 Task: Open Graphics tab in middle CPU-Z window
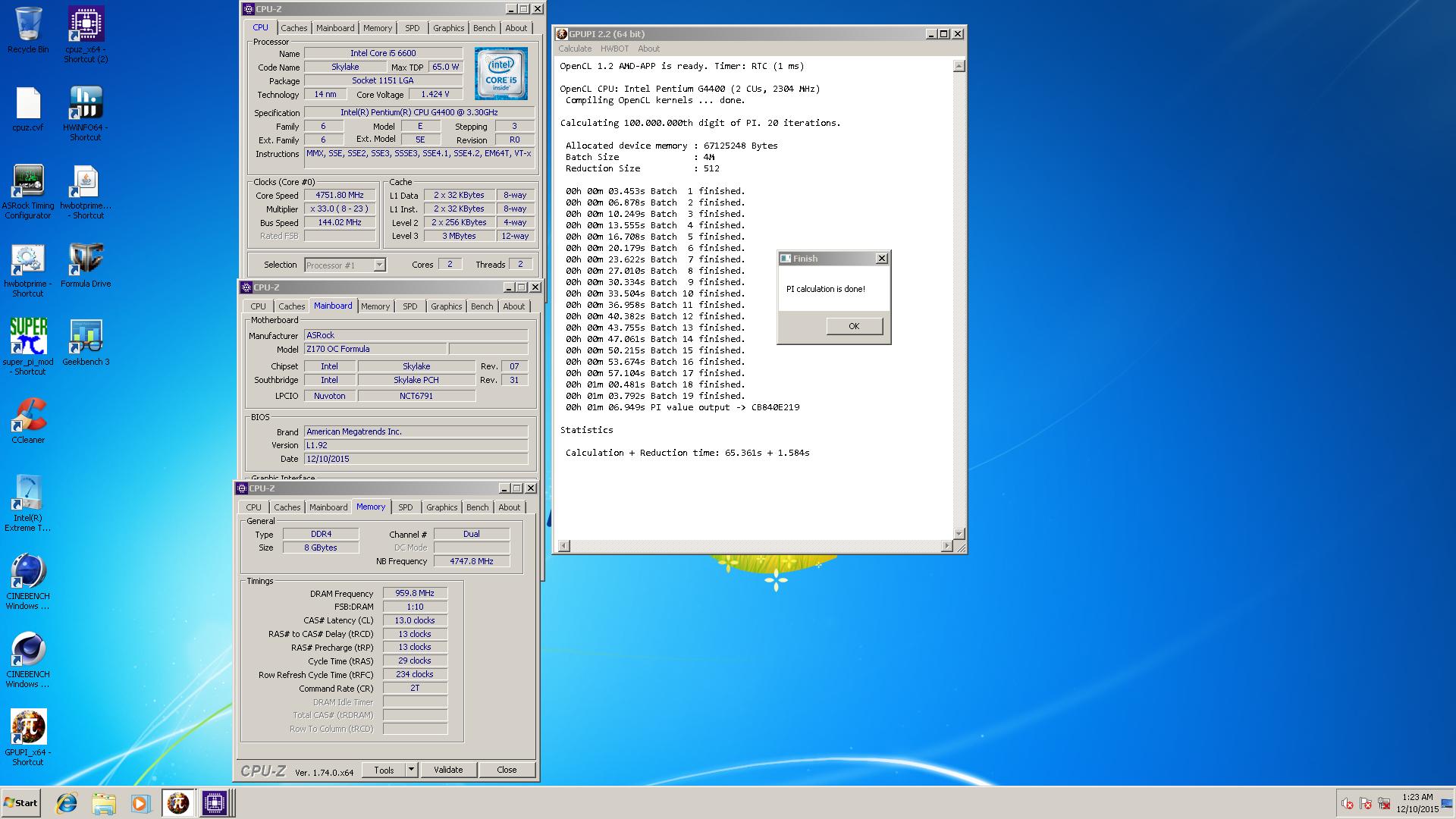tap(446, 306)
